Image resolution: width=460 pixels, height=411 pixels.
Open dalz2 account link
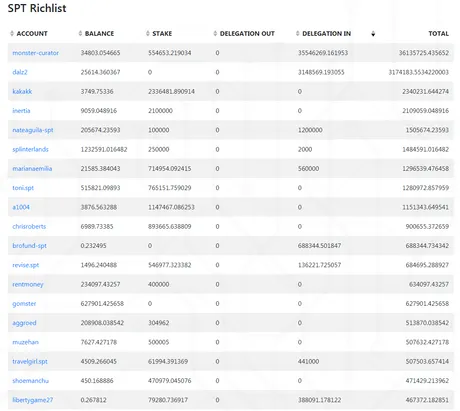(x=20, y=72)
